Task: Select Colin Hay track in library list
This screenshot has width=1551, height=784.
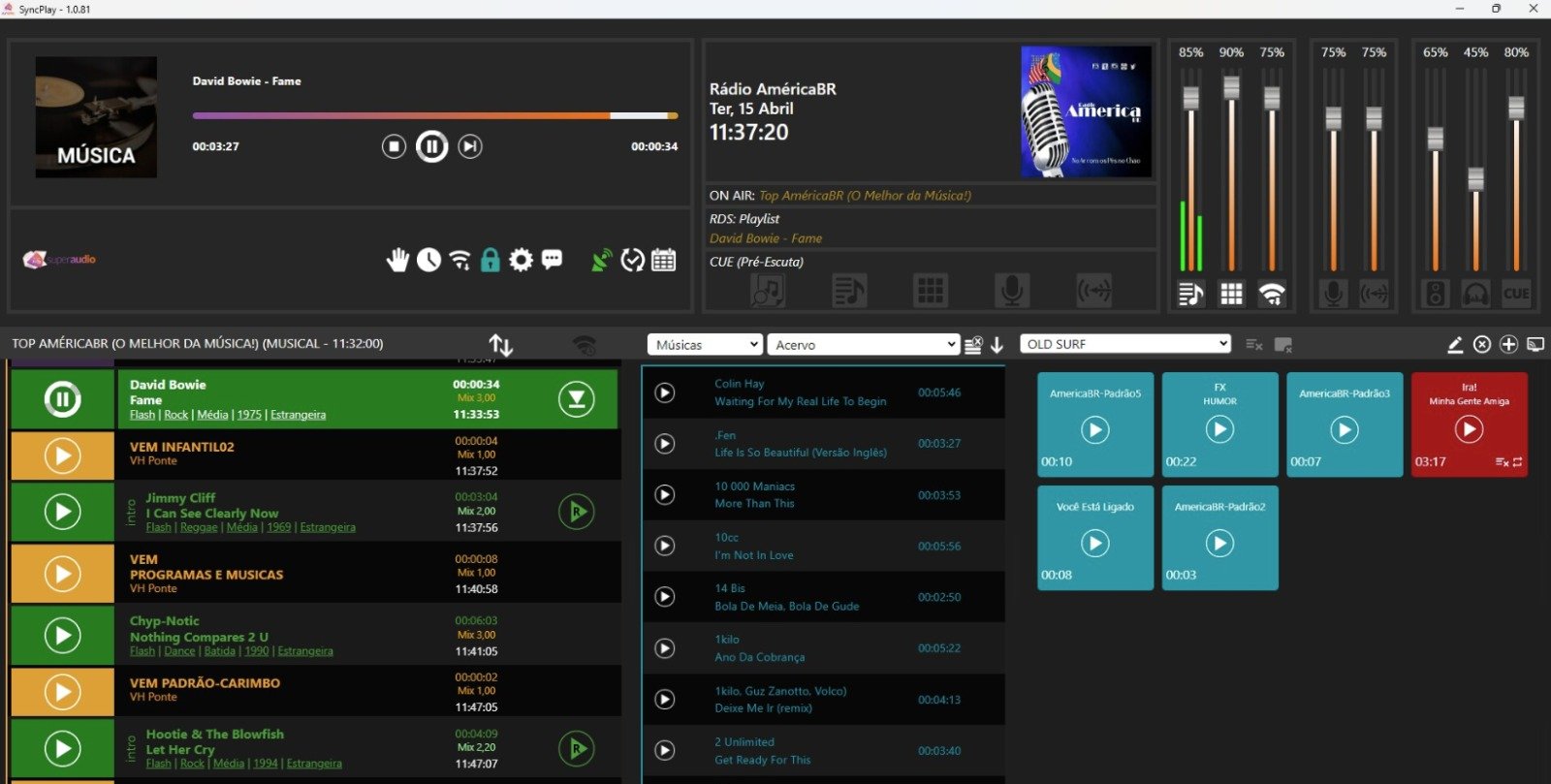Action: (800, 392)
